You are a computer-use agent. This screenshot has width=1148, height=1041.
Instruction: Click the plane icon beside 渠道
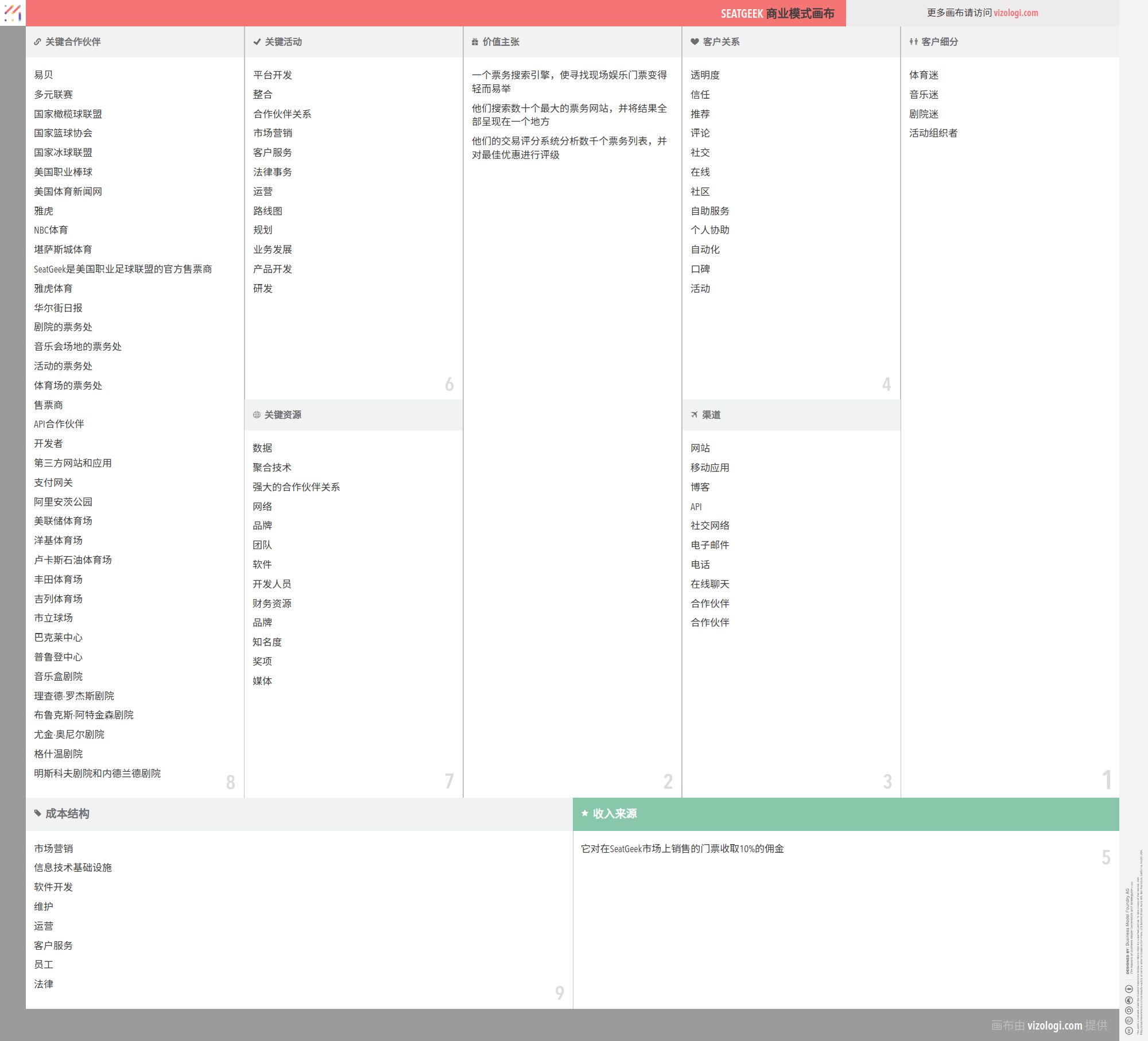[695, 415]
